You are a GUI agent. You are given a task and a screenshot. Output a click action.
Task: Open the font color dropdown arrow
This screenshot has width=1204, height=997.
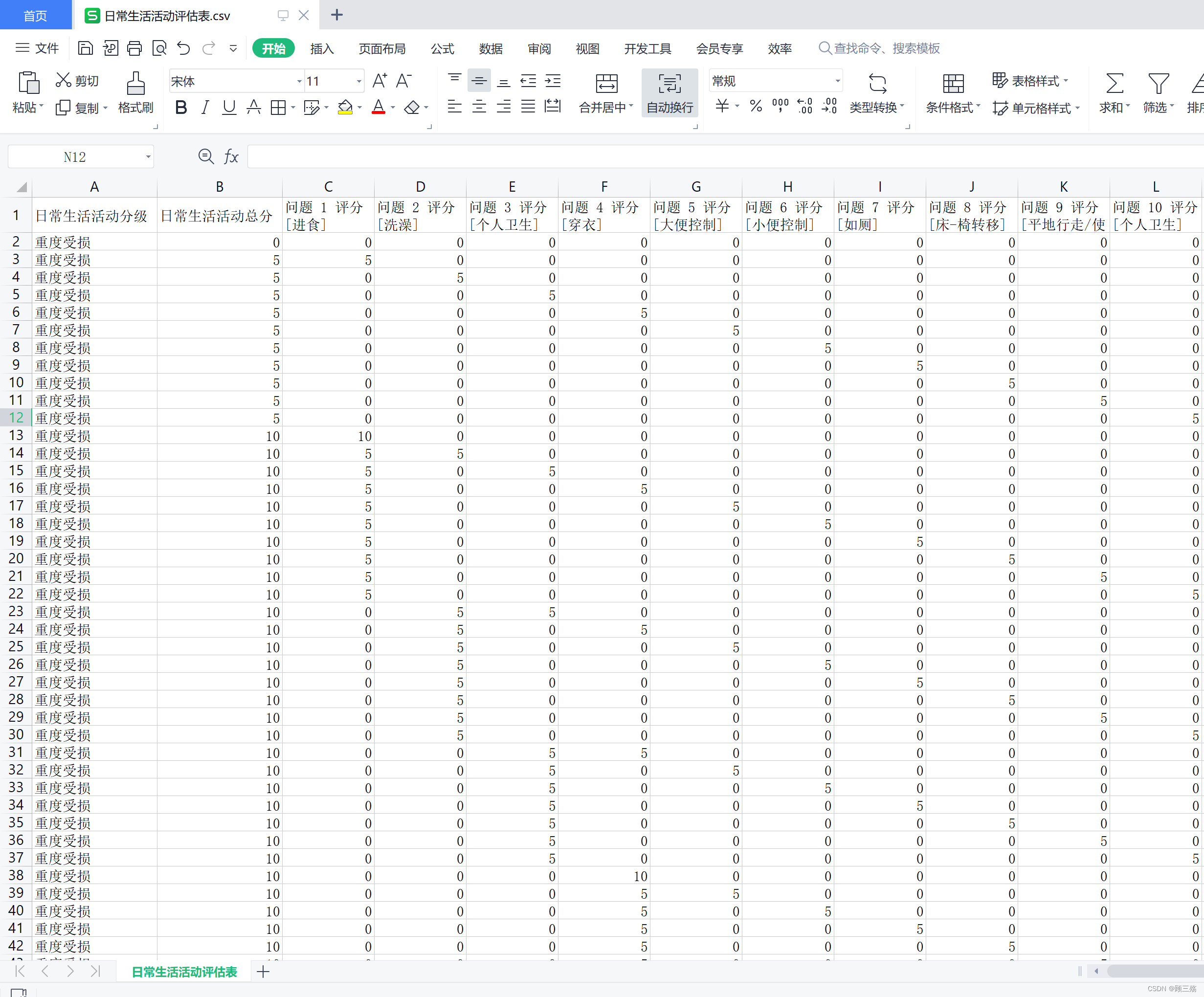393,107
